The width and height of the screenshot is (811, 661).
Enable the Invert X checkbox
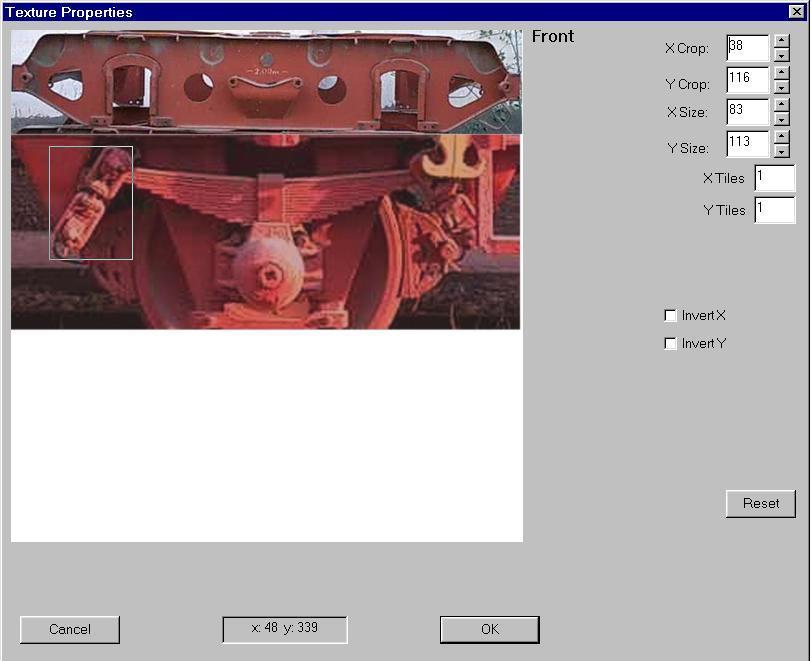pyautogui.click(x=671, y=316)
